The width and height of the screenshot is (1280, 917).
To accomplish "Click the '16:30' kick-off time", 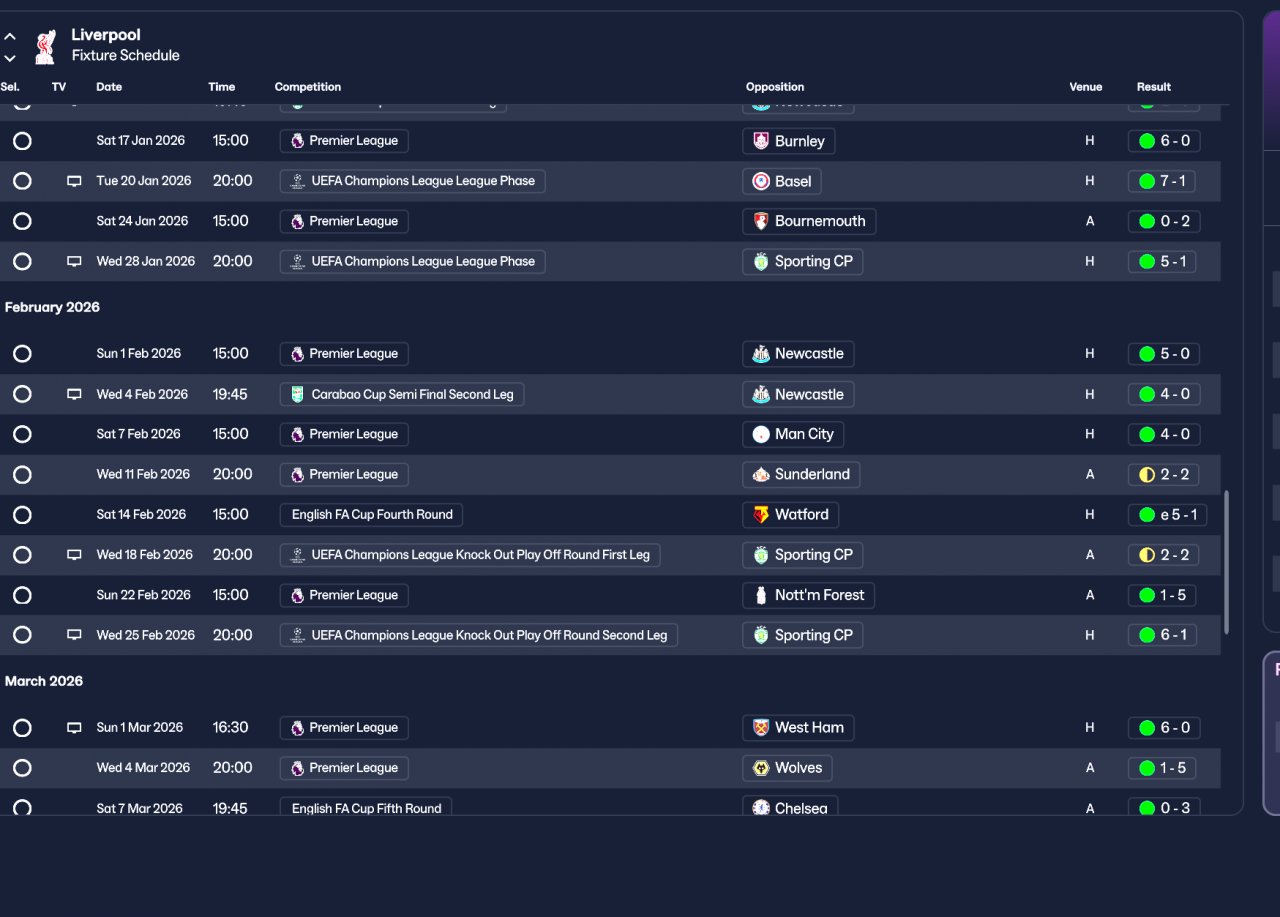I will point(230,728).
